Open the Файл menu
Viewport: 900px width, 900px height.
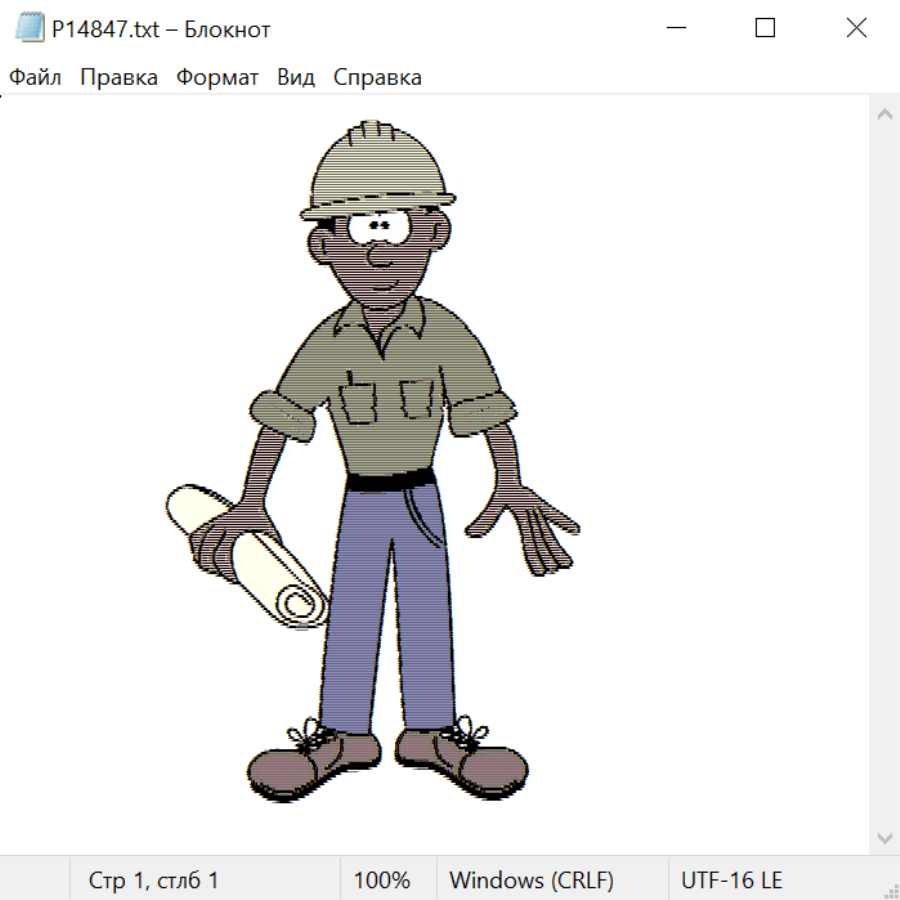(35, 78)
